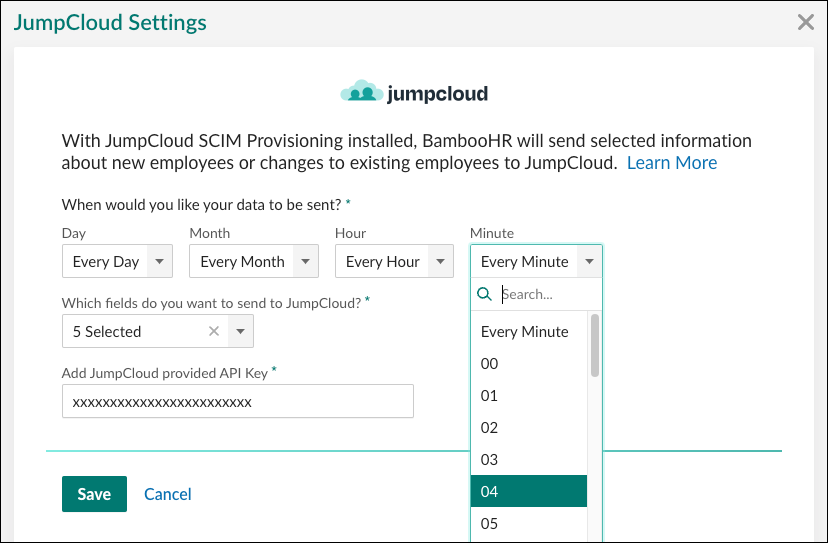
Task: Choose minute 01 from the list
Action: coord(490,396)
